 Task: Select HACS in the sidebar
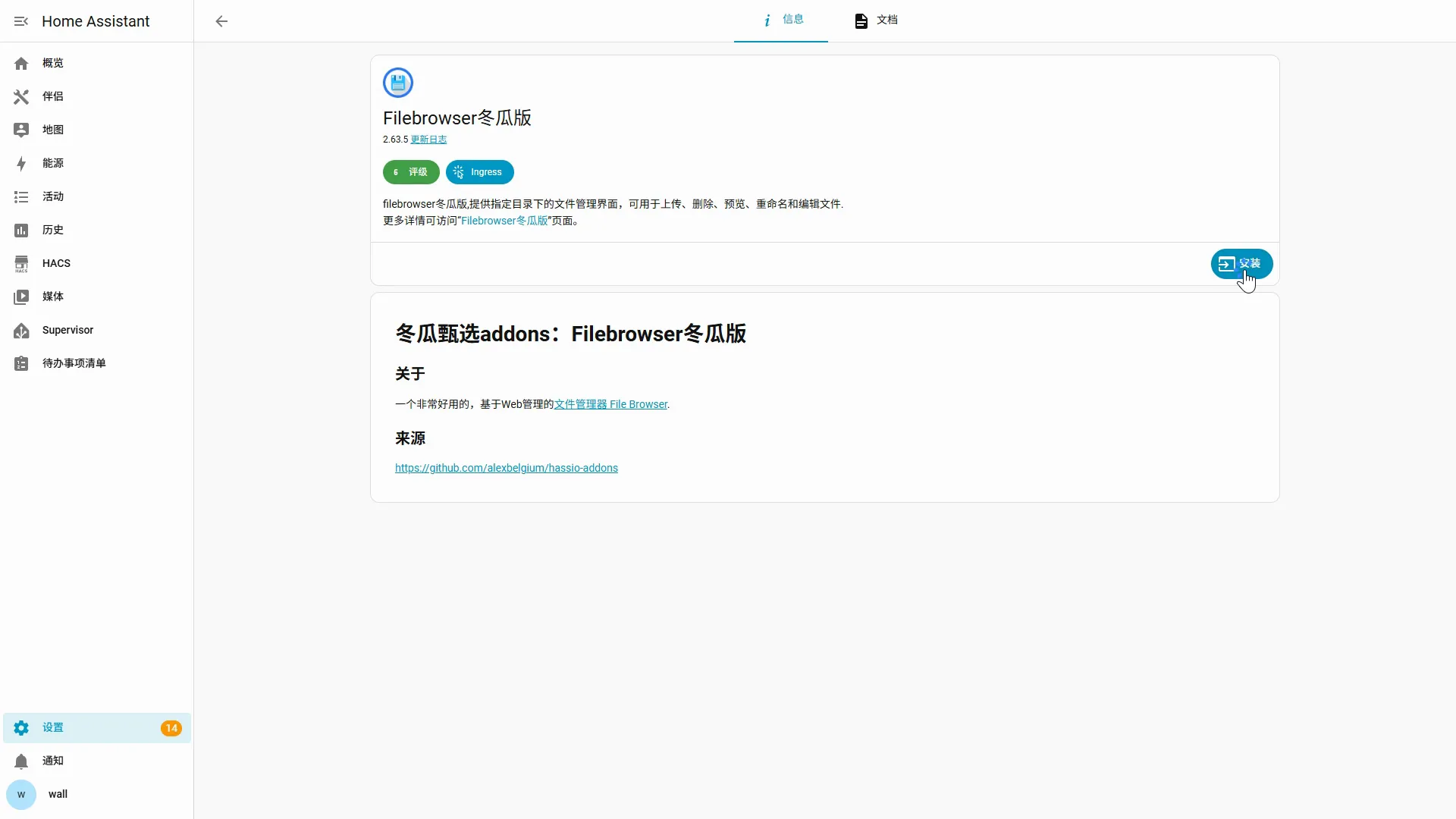pos(97,264)
